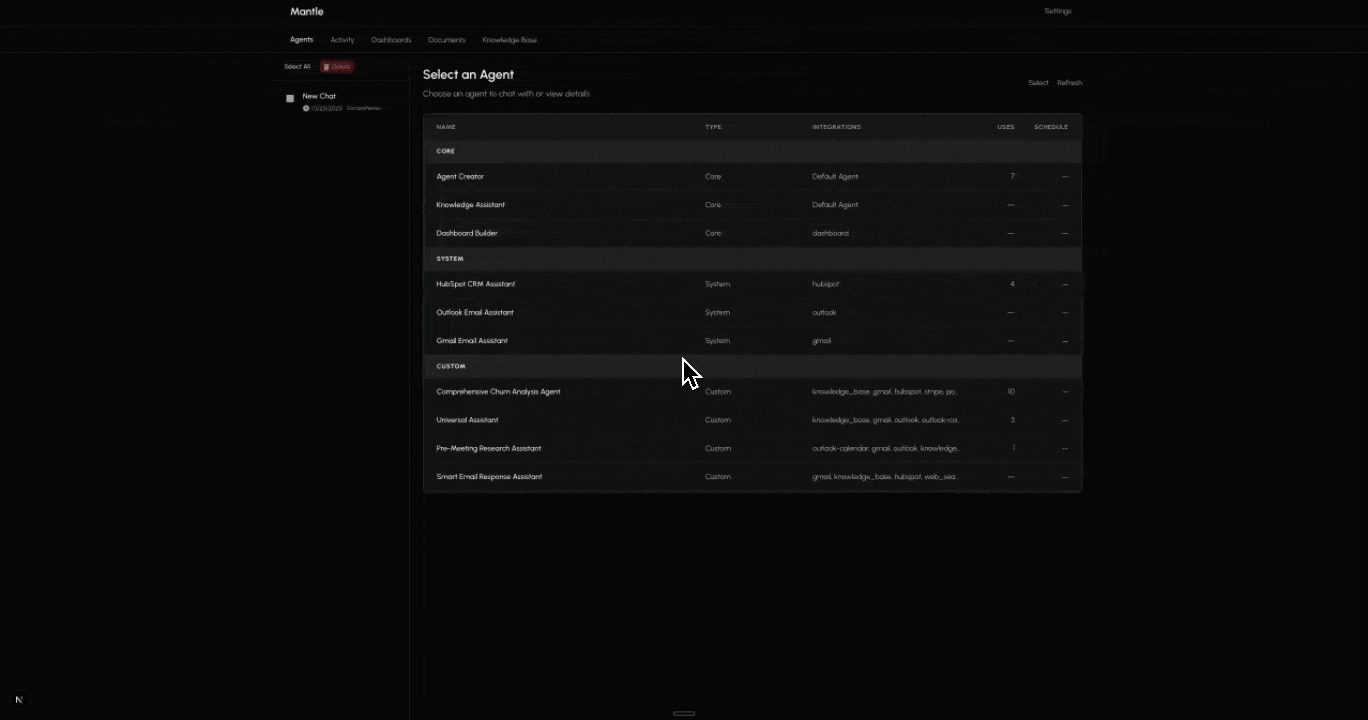Click the Refresh link above the agent table

[1069, 82]
